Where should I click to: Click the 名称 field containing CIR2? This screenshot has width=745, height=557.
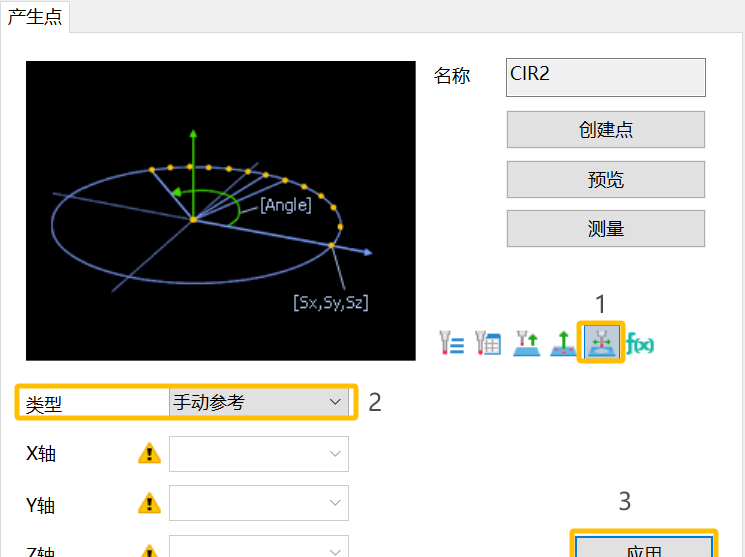[606, 76]
